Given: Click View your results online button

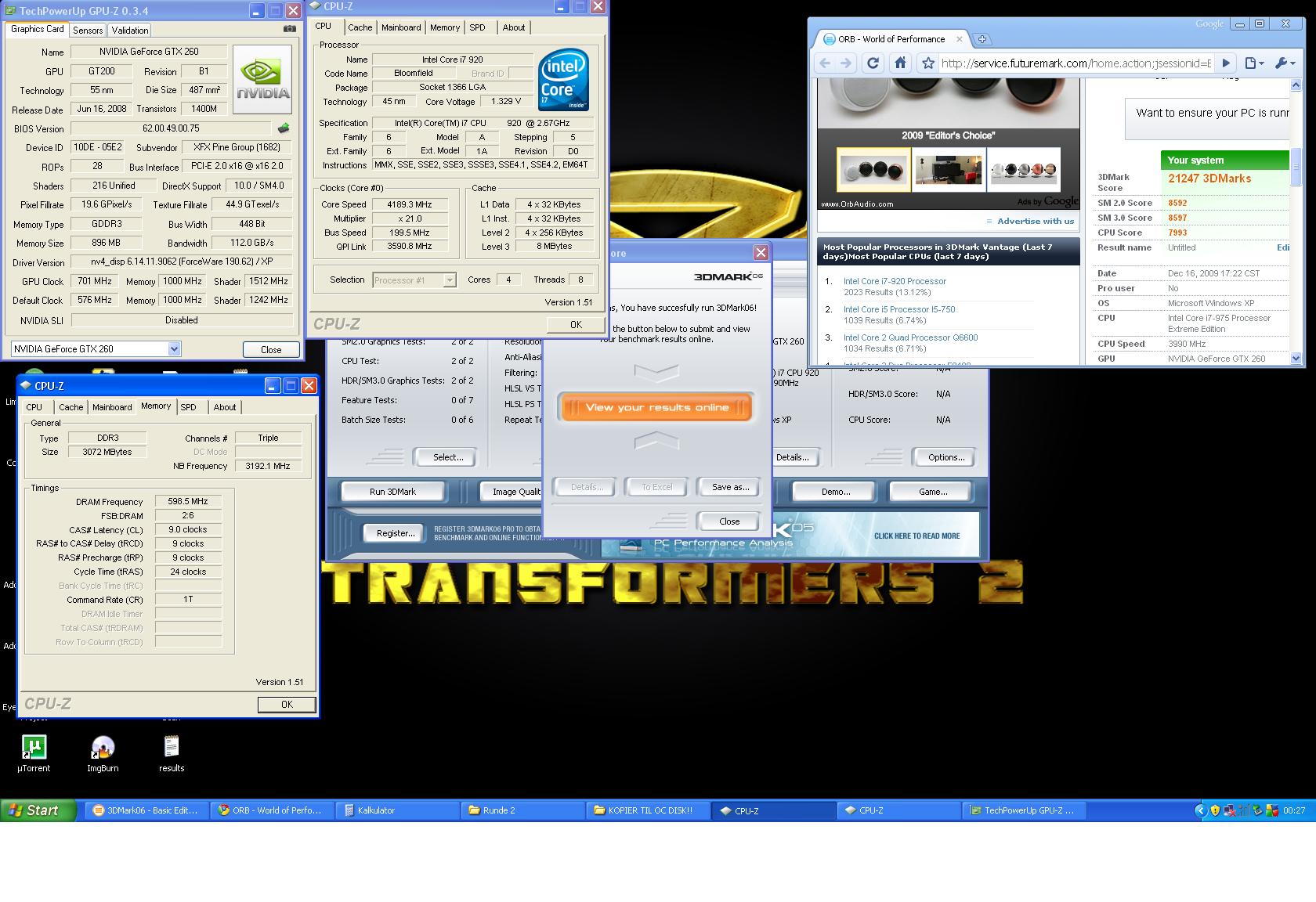Looking at the screenshot, I should click(656, 407).
